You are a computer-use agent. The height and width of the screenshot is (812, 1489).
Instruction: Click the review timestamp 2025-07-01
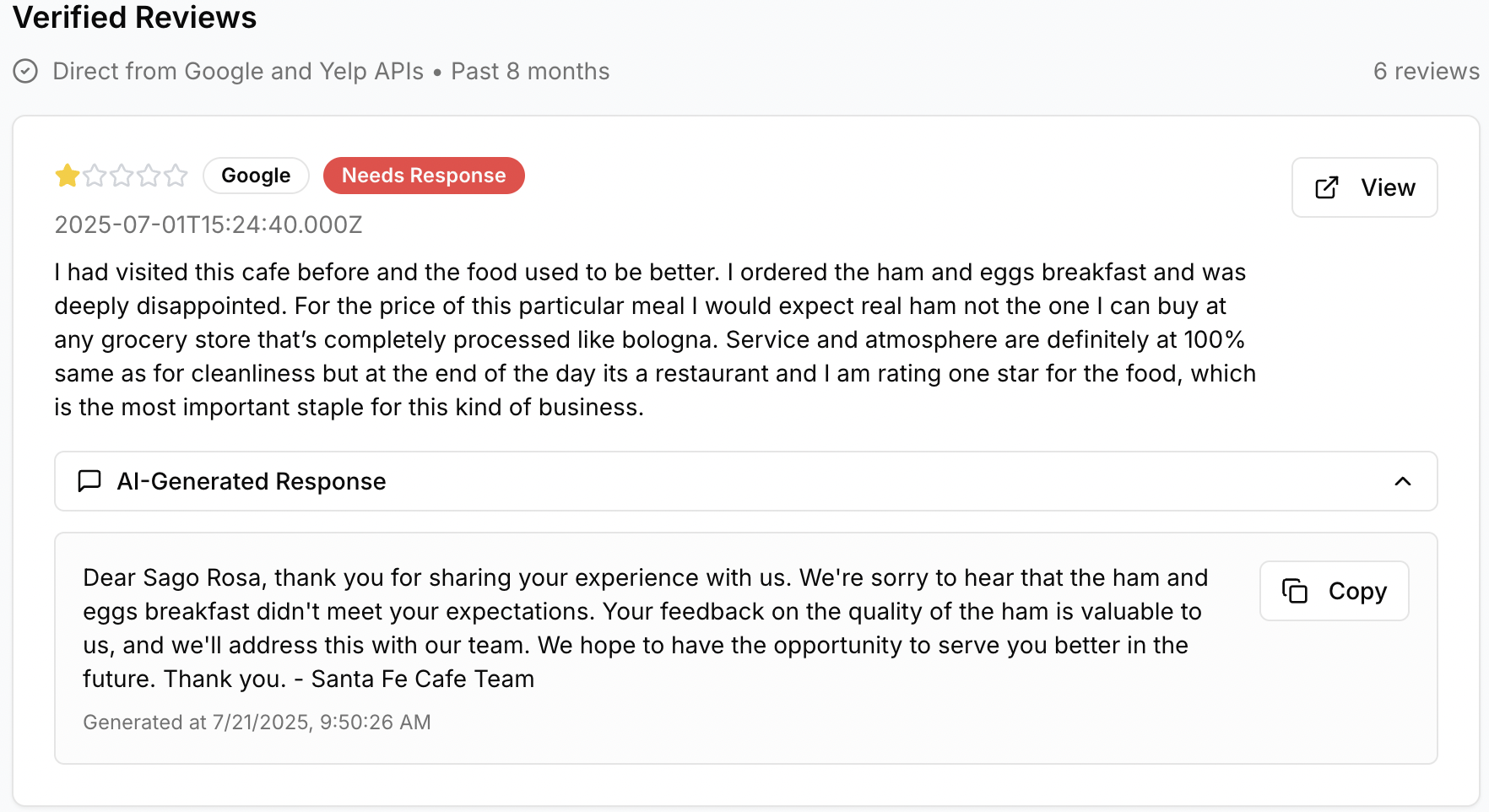[208, 225]
